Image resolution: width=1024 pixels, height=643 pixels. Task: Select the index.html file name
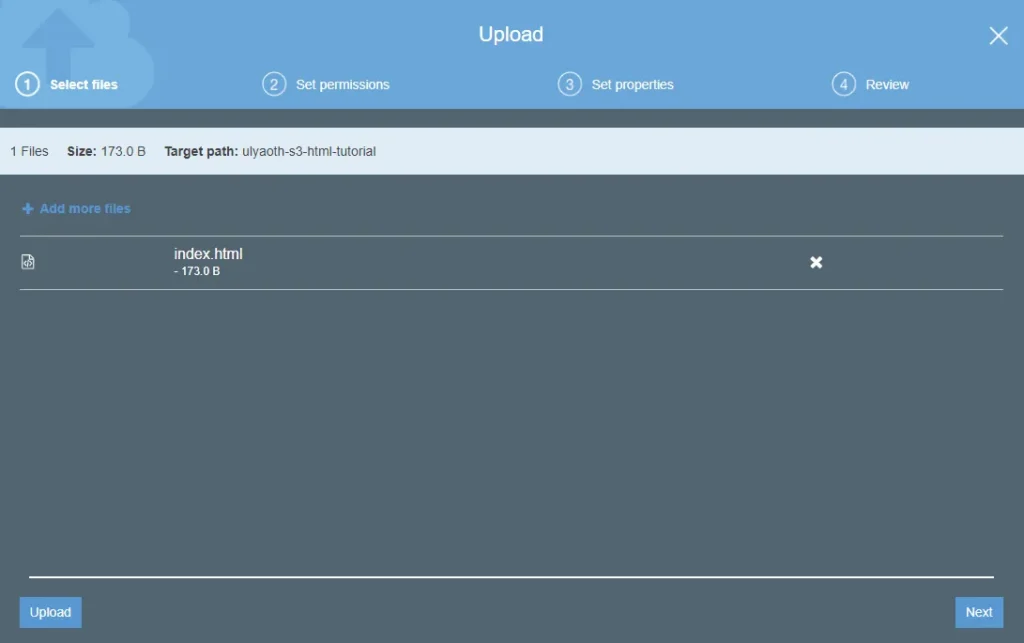(x=208, y=254)
